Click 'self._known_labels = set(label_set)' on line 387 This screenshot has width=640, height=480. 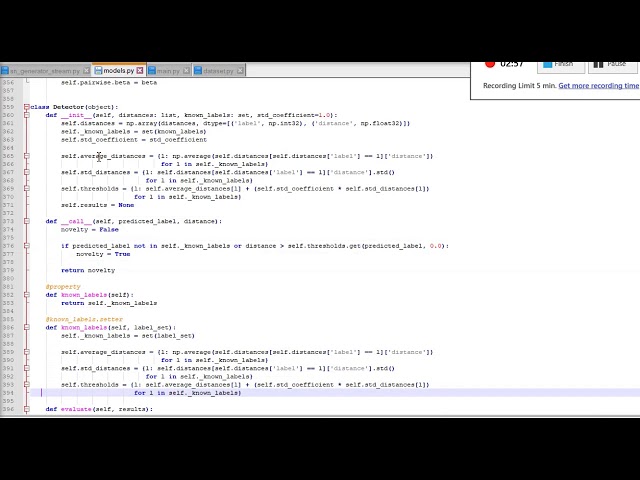point(128,336)
